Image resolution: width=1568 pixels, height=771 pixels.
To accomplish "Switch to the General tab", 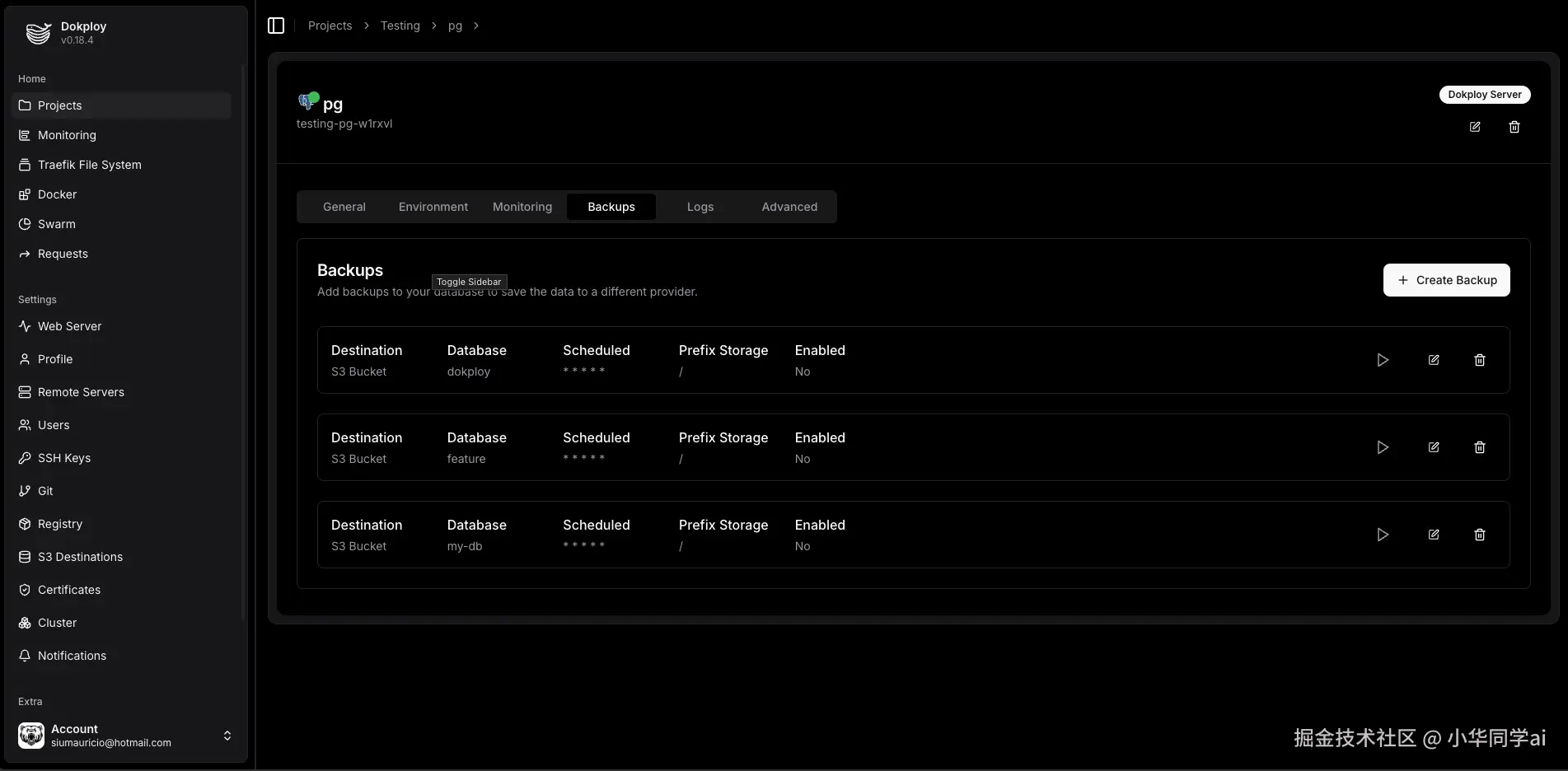I will pyautogui.click(x=344, y=207).
